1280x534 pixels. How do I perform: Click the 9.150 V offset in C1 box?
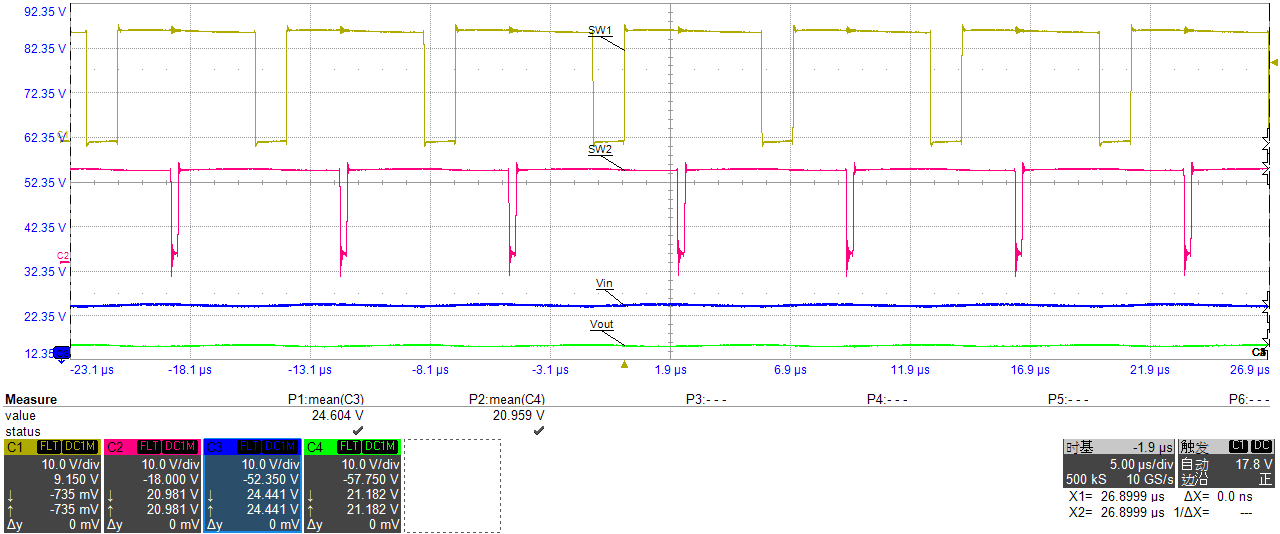coord(76,479)
